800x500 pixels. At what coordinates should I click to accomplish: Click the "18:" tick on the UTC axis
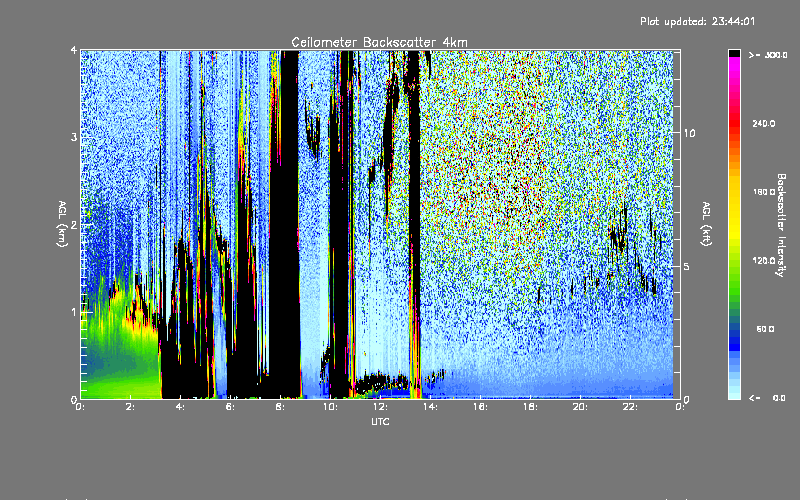pos(530,407)
